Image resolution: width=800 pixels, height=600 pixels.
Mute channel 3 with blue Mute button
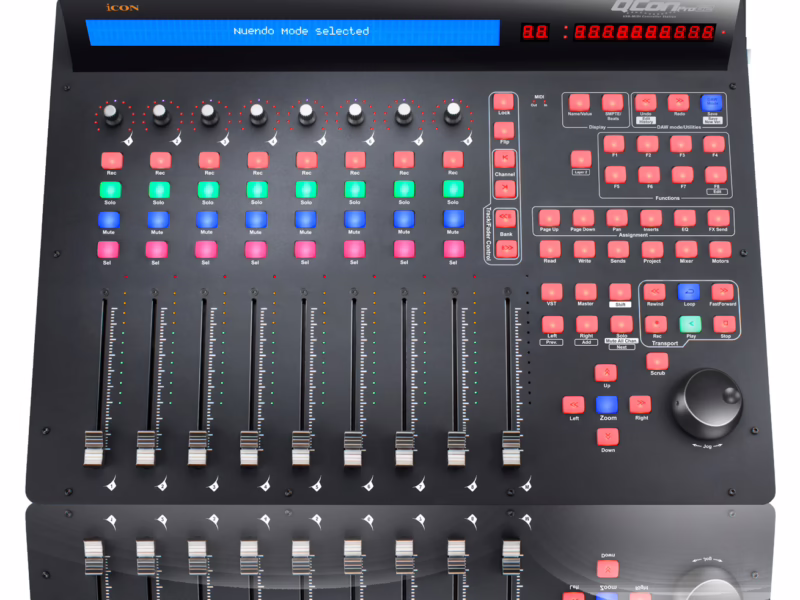(207, 220)
